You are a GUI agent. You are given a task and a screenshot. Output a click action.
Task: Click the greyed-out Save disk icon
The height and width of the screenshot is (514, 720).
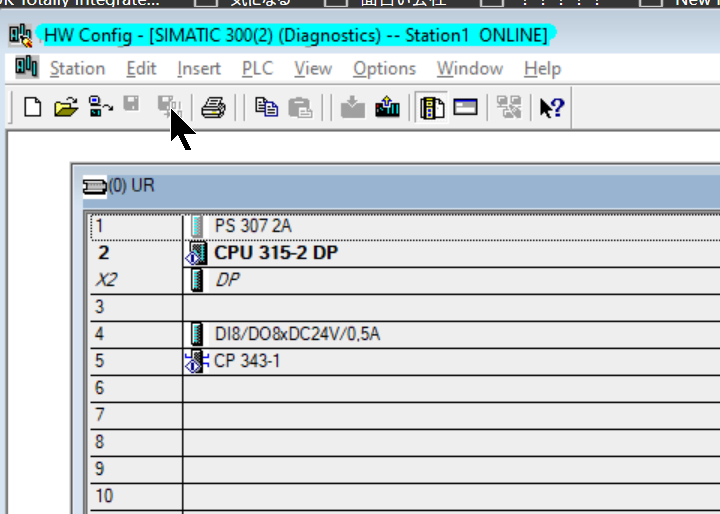[131, 104]
